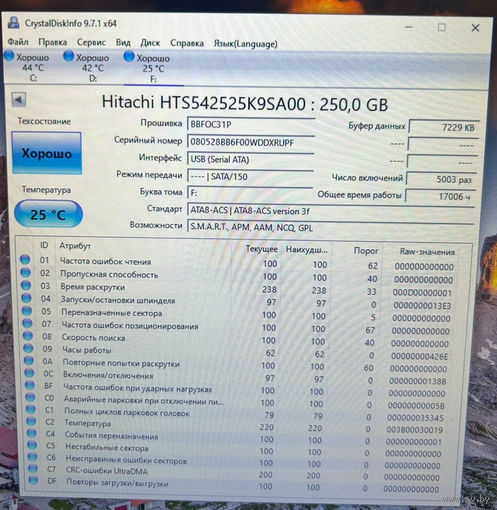Viewport: 497px width, 510px height.
Task: Click the Стандарт field ATA8-ACS
Action: click(331, 211)
